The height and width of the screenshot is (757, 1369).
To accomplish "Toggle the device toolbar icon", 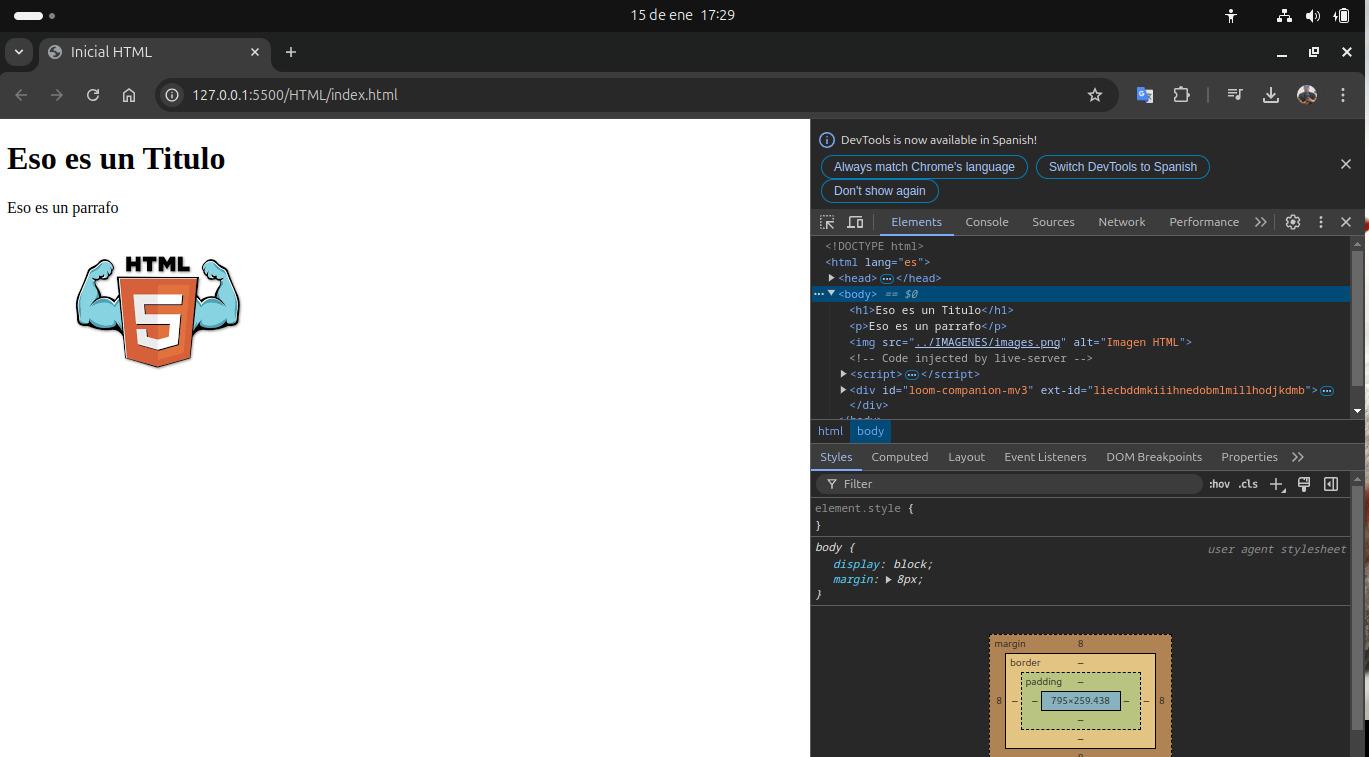I will pyautogui.click(x=855, y=222).
